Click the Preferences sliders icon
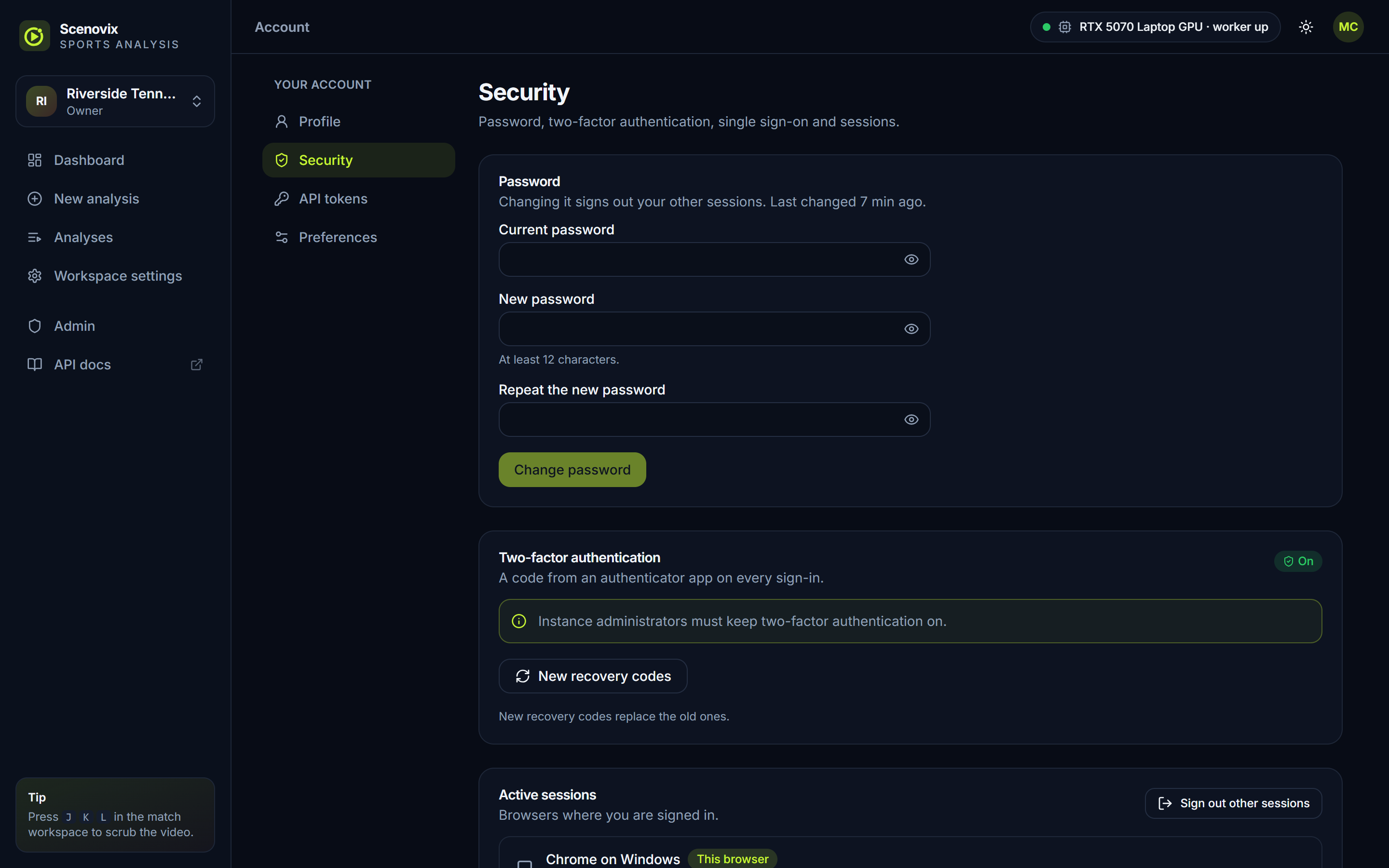Image resolution: width=1389 pixels, height=868 pixels. pos(281,237)
